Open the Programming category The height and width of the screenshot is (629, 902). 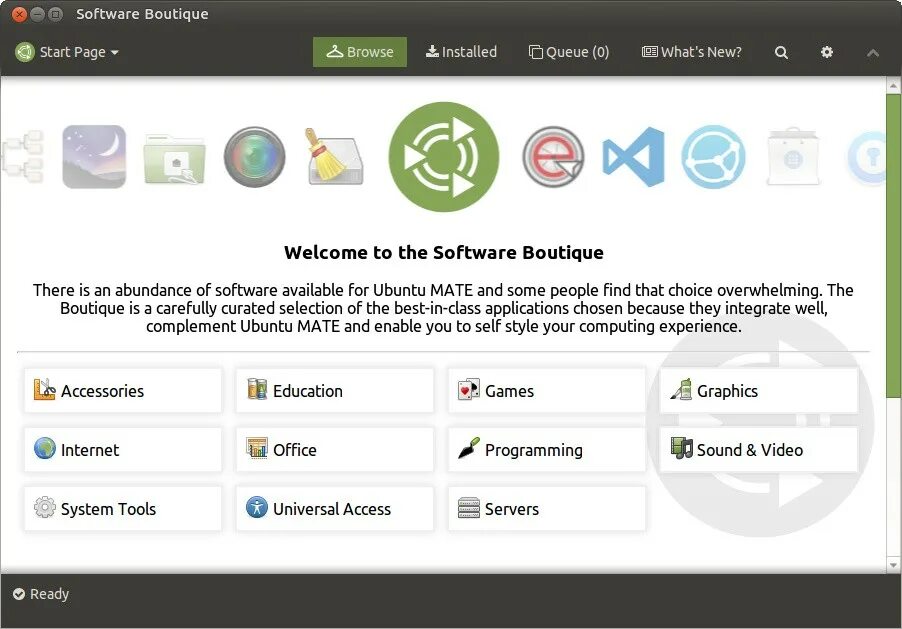(x=546, y=449)
